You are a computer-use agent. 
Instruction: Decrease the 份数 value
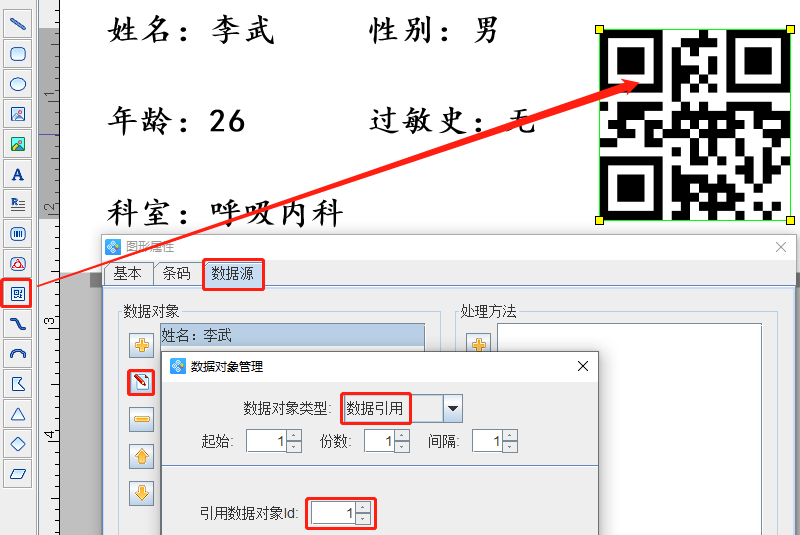click(x=402, y=447)
